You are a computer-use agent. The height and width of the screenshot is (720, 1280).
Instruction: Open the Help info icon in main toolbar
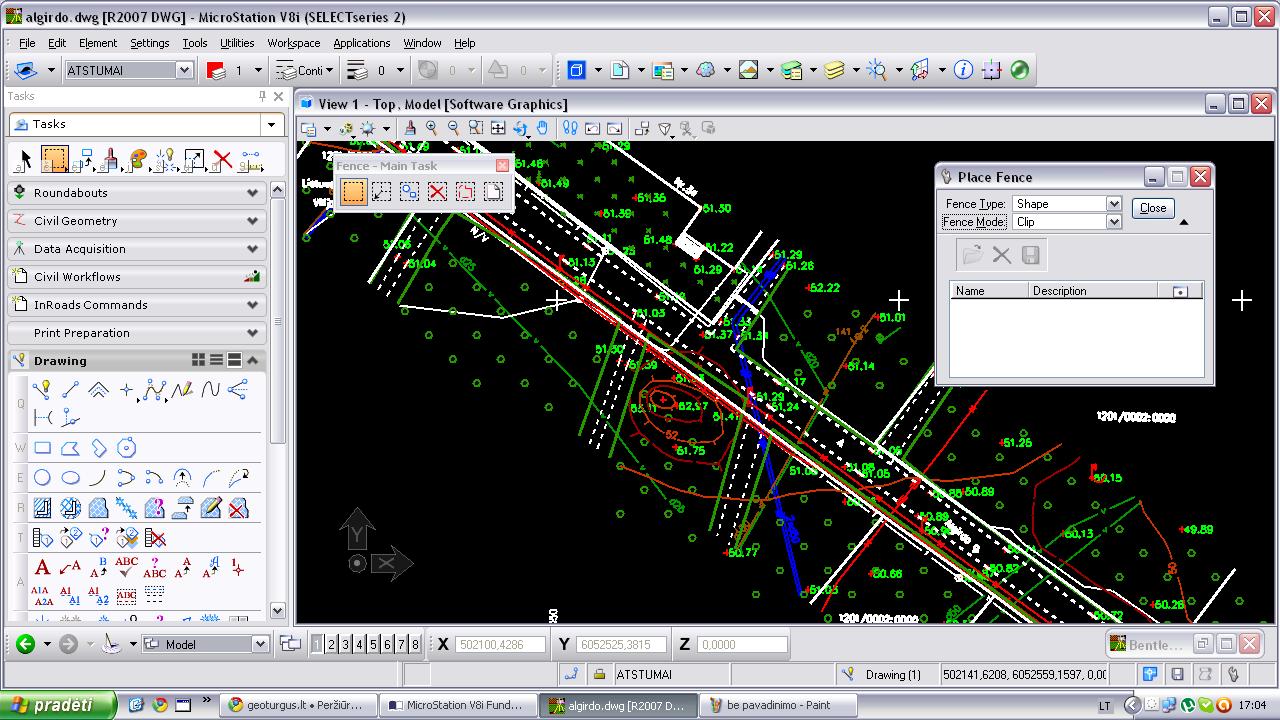(x=963, y=70)
